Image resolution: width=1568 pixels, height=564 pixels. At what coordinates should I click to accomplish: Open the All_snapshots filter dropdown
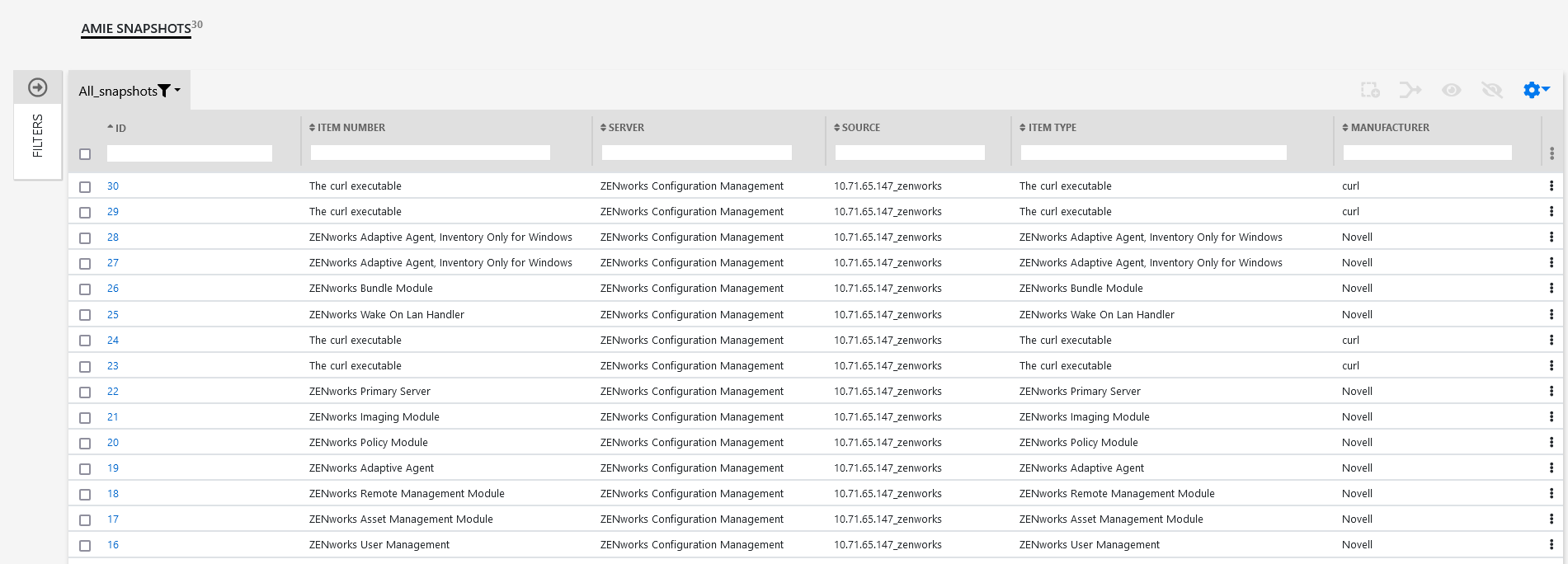pyautogui.click(x=129, y=91)
